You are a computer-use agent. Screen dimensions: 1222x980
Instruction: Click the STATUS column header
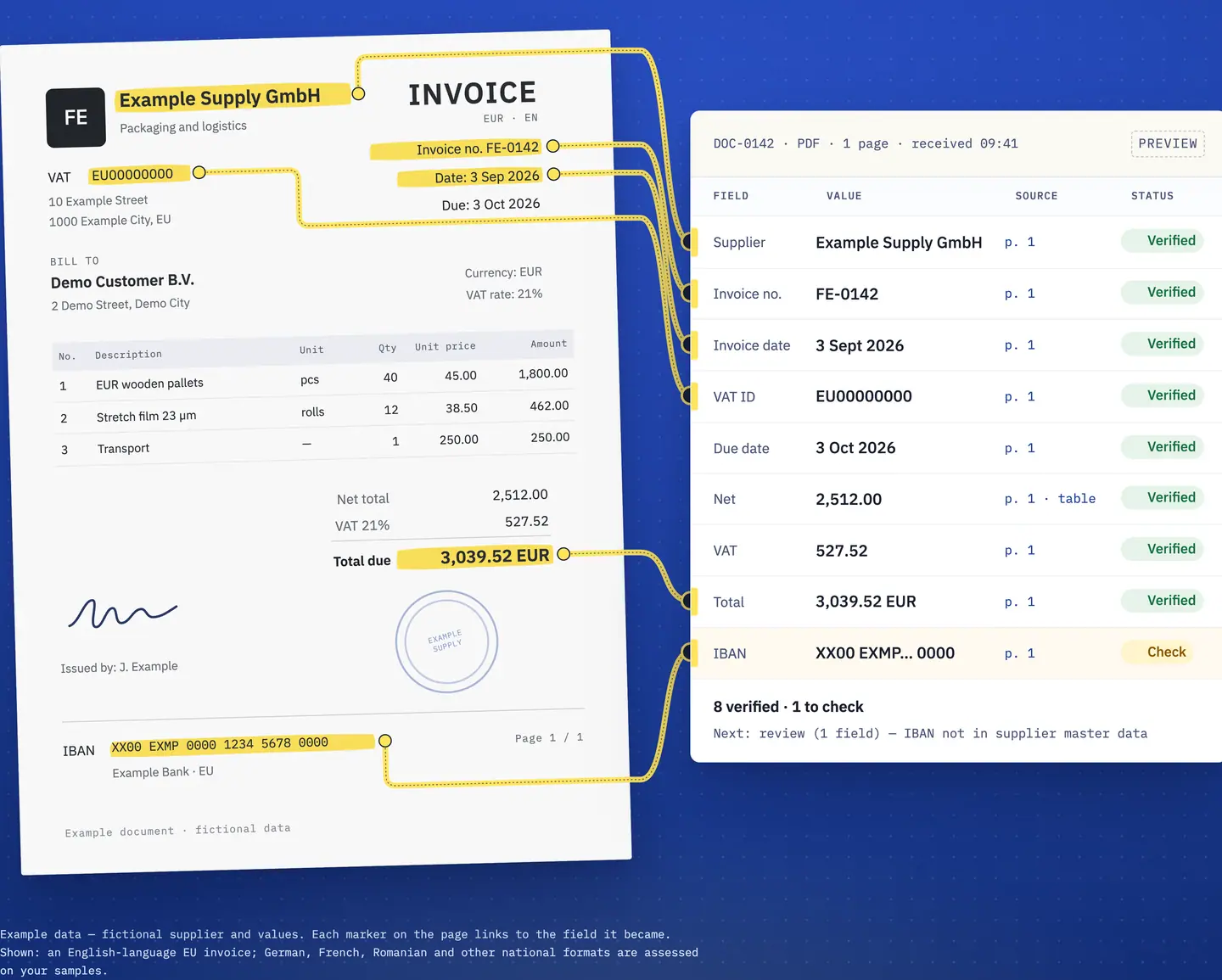(x=1152, y=196)
